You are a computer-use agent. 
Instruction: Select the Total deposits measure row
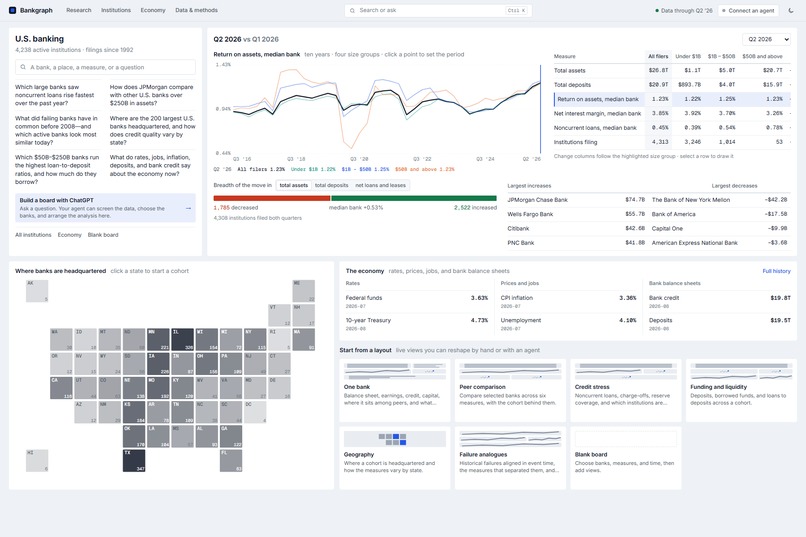click(672, 85)
